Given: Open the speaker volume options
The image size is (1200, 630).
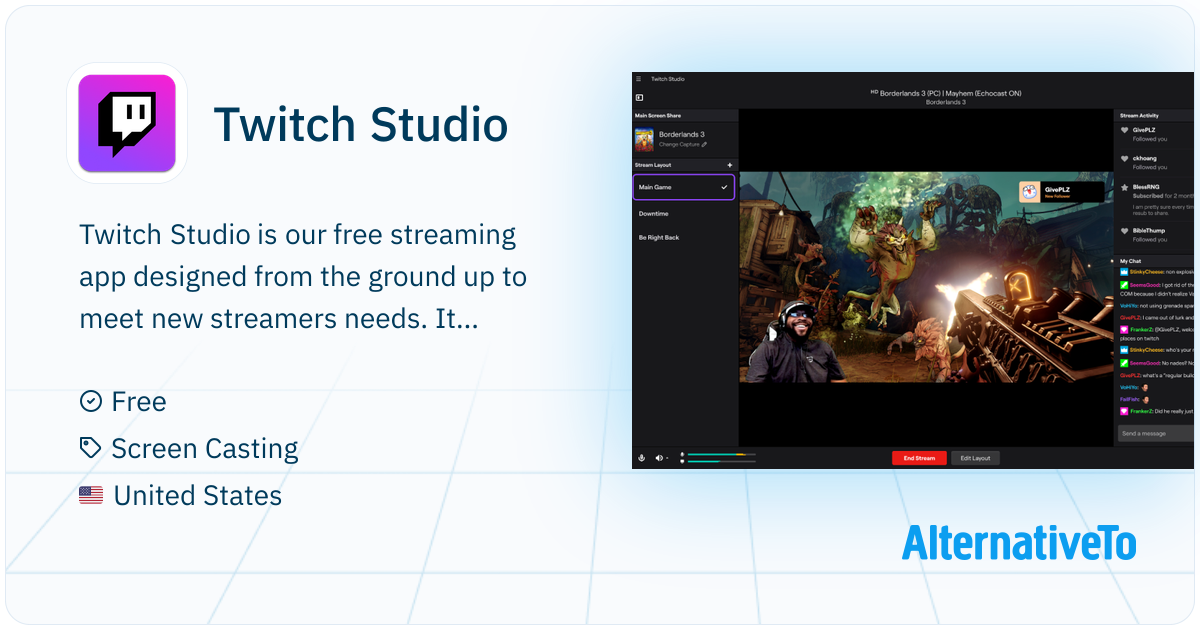Looking at the screenshot, I should (660, 458).
